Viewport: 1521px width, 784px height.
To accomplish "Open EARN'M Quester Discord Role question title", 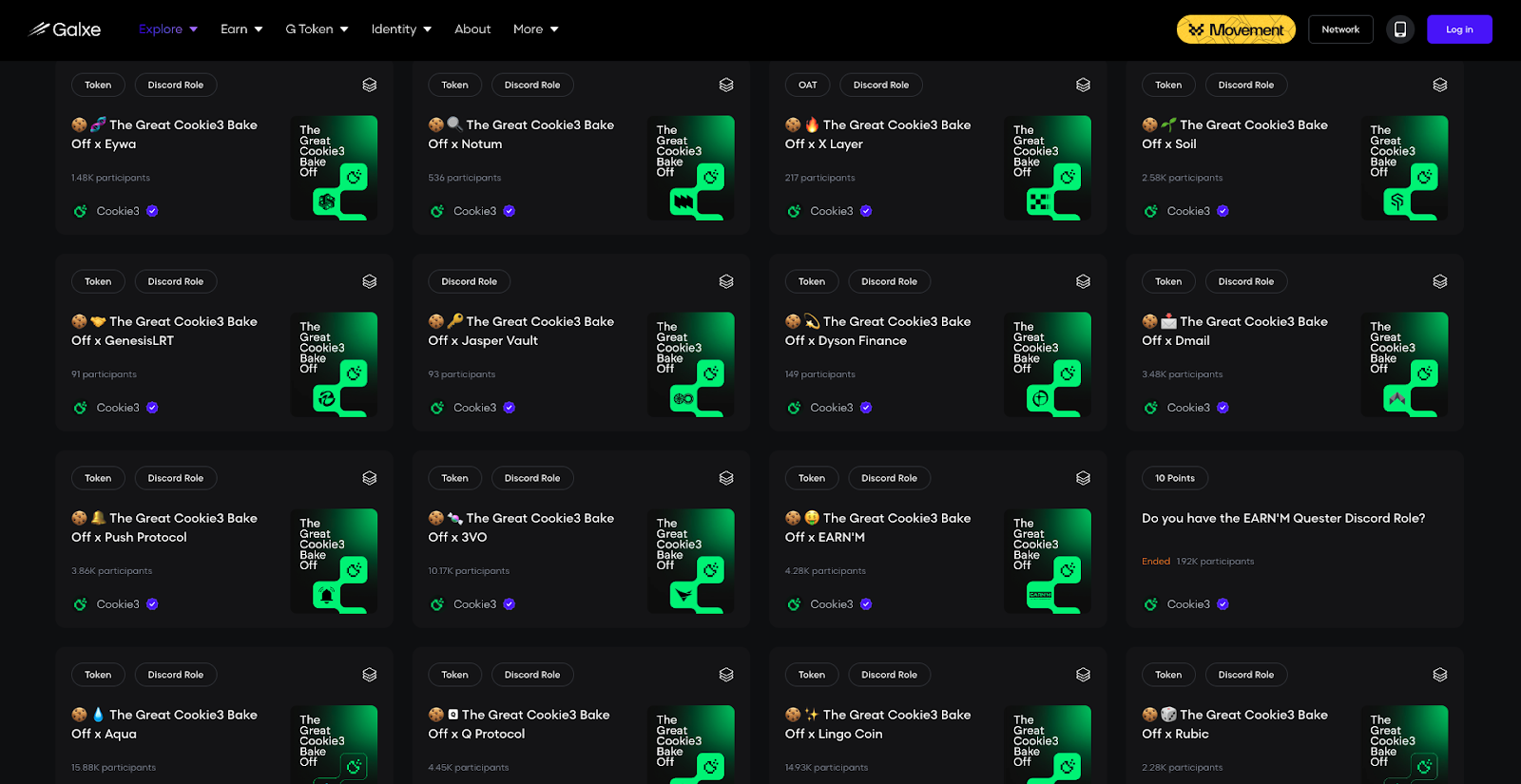I will click(1283, 519).
